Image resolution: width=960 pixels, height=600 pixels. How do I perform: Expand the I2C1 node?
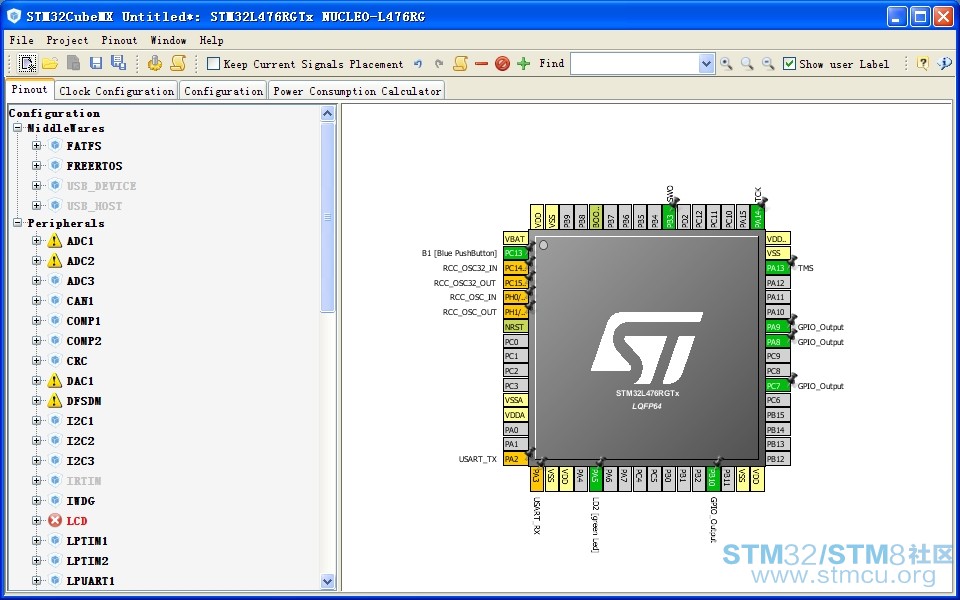37,421
